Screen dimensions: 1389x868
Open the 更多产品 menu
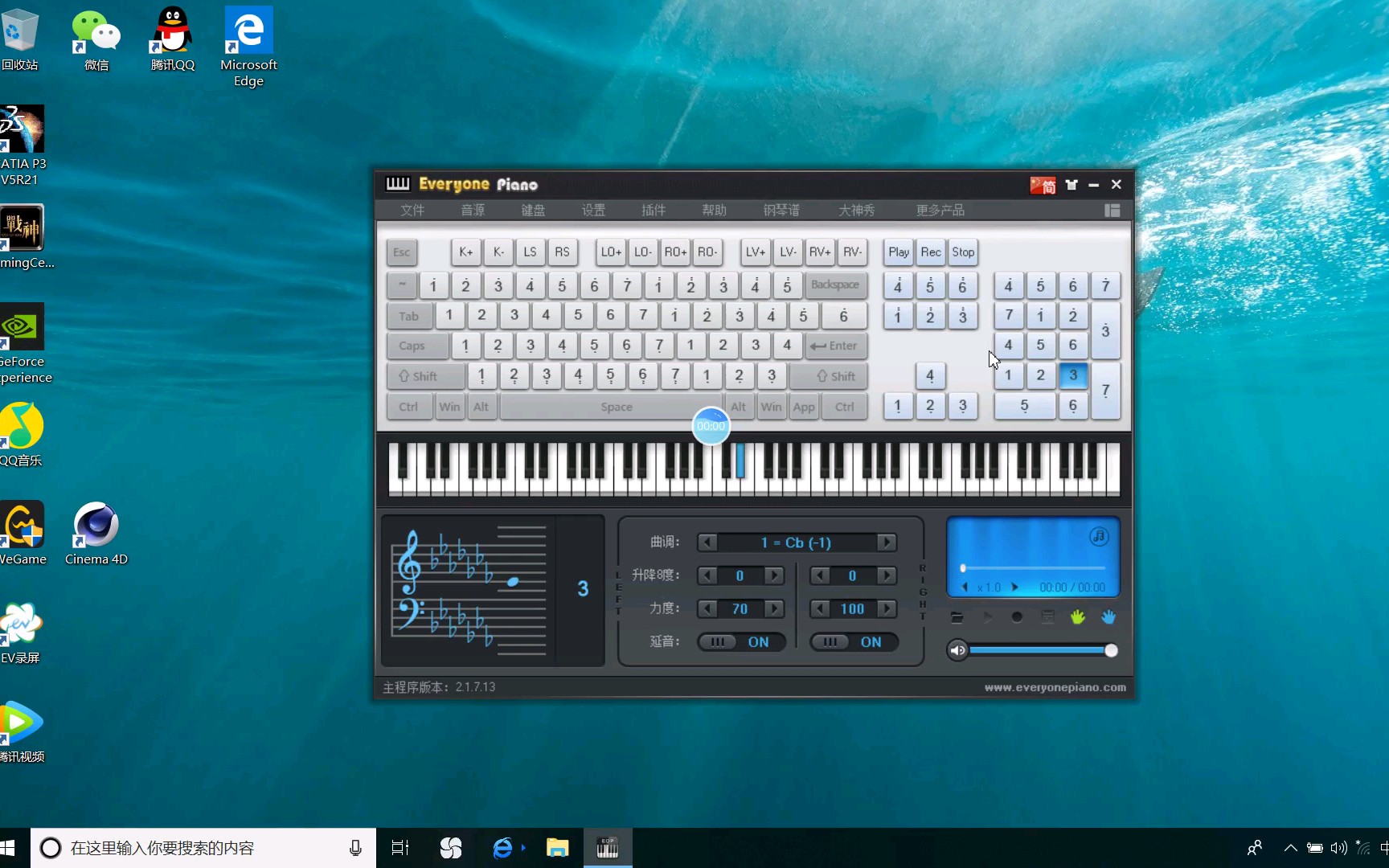click(x=940, y=211)
